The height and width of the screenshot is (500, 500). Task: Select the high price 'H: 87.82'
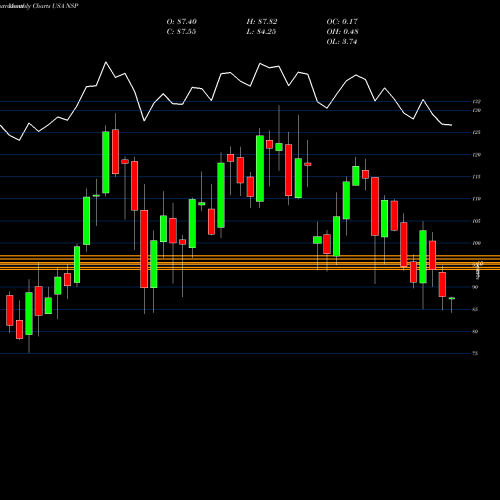coord(262,22)
